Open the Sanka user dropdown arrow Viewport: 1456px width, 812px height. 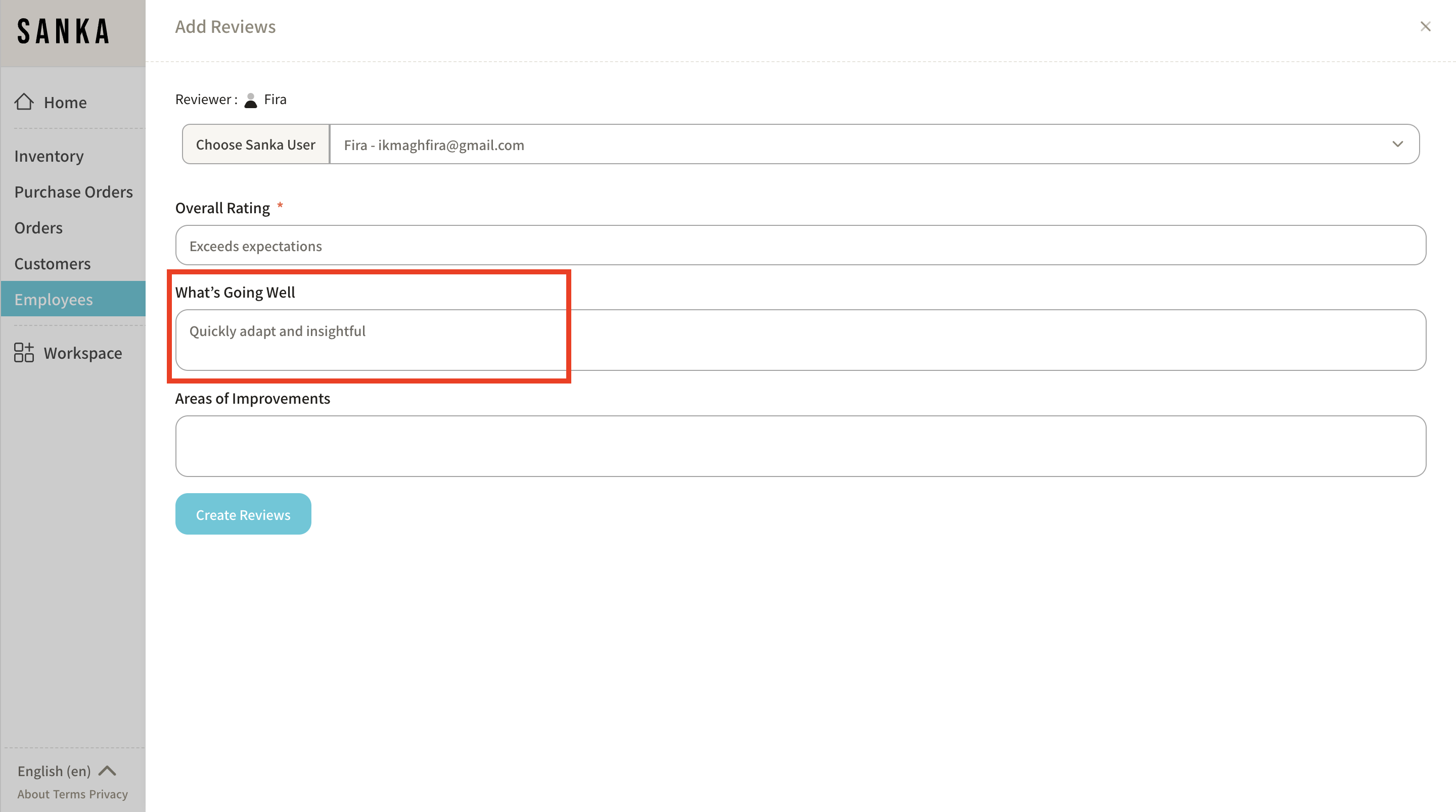pos(1397,145)
